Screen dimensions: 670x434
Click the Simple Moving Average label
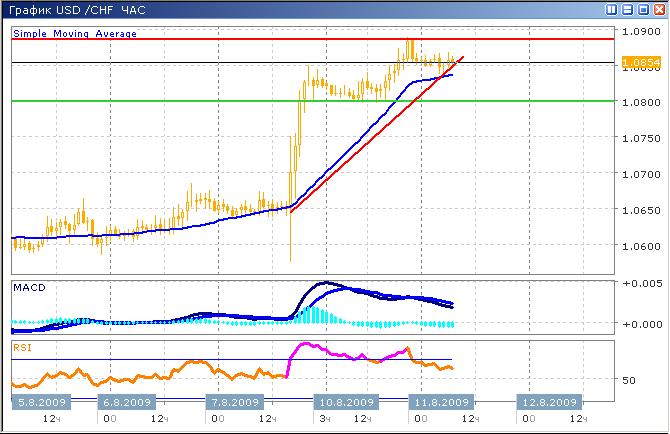(x=75, y=33)
